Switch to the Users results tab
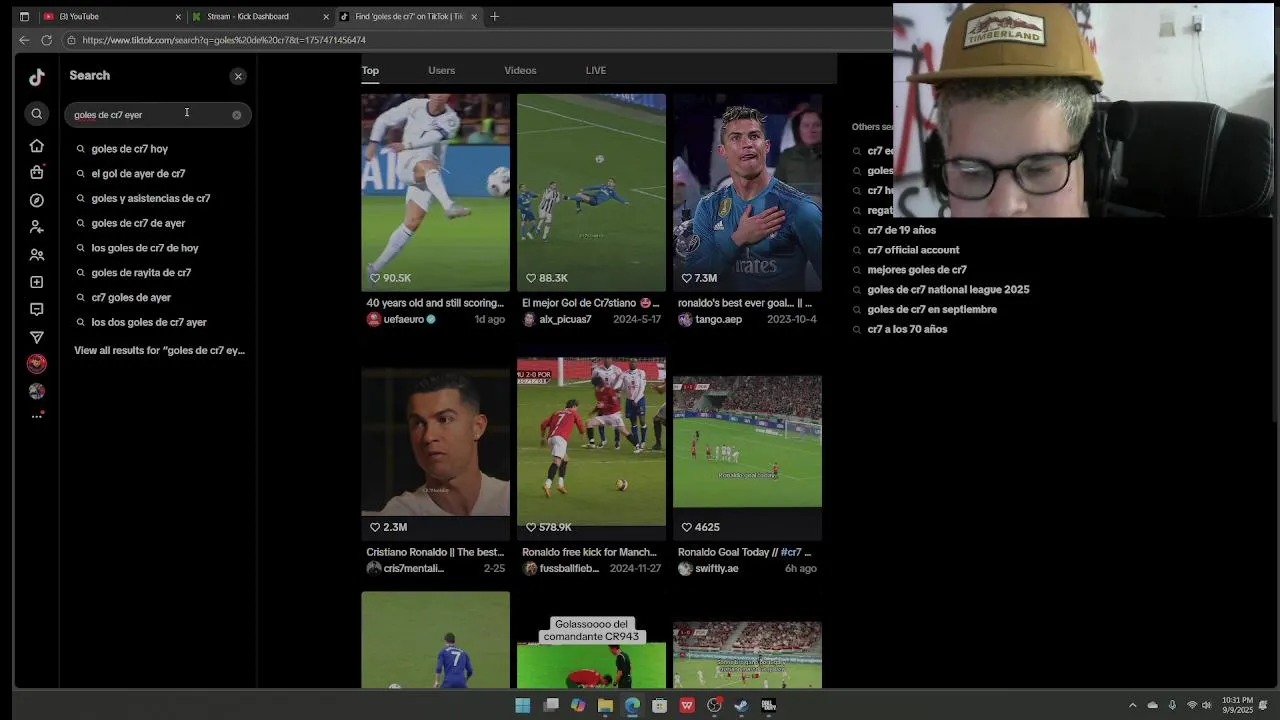The height and width of the screenshot is (720, 1280). click(441, 70)
